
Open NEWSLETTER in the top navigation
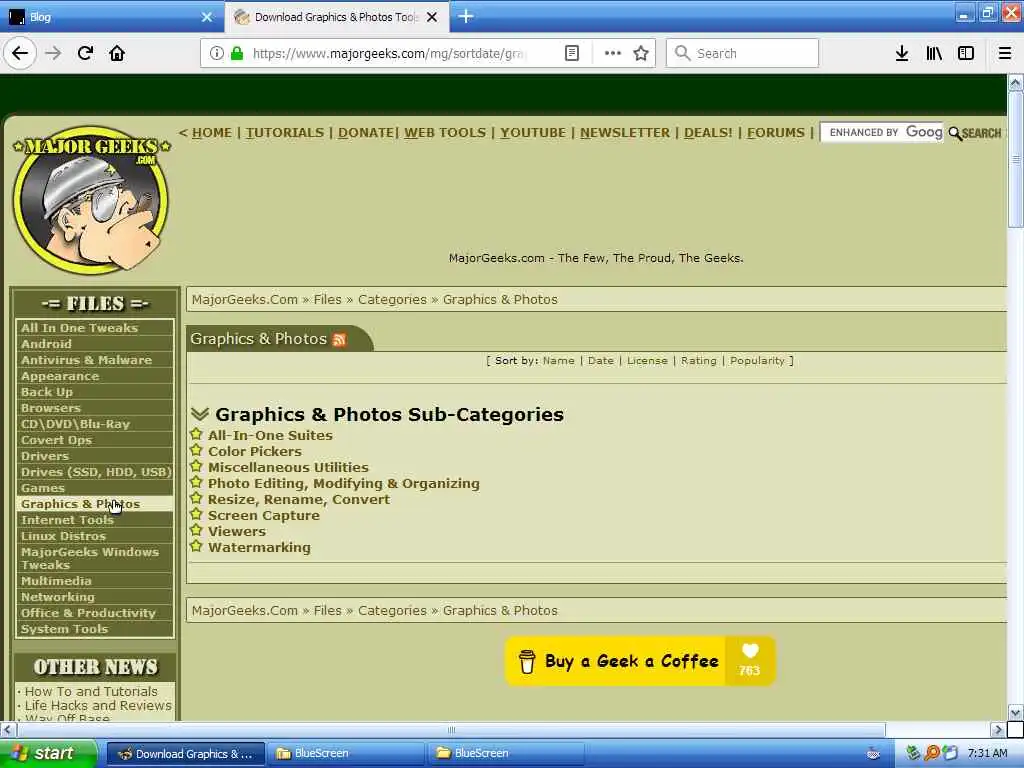click(625, 133)
